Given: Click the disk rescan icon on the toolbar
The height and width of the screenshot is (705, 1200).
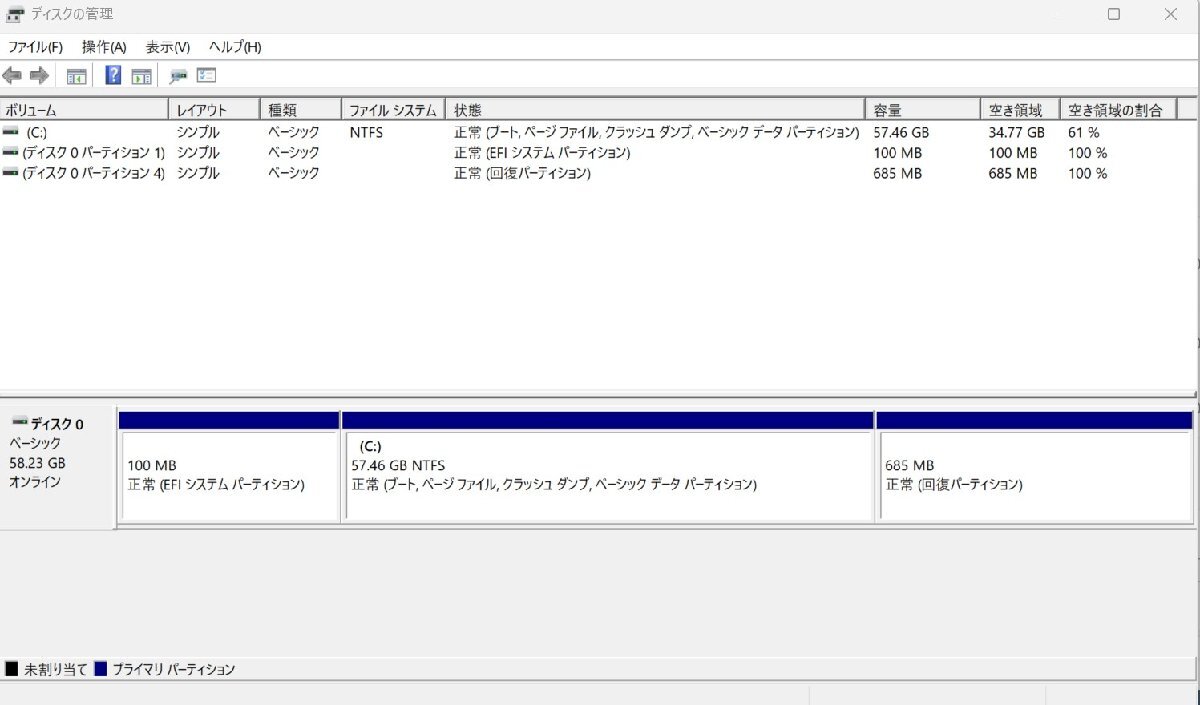Looking at the screenshot, I should pyautogui.click(x=179, y=75).
